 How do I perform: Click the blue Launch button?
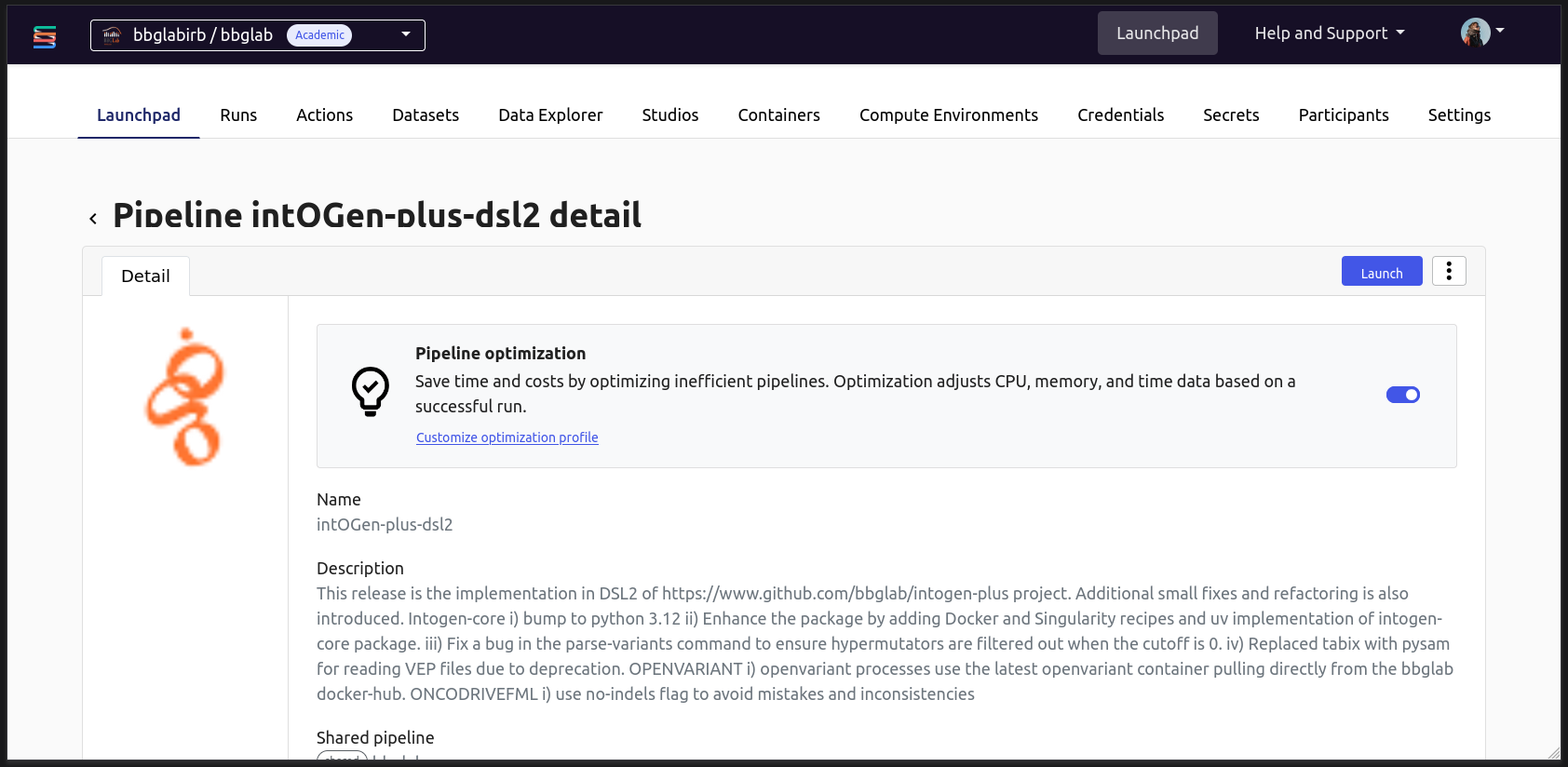pyautogui.click(x=1382, y=271)
